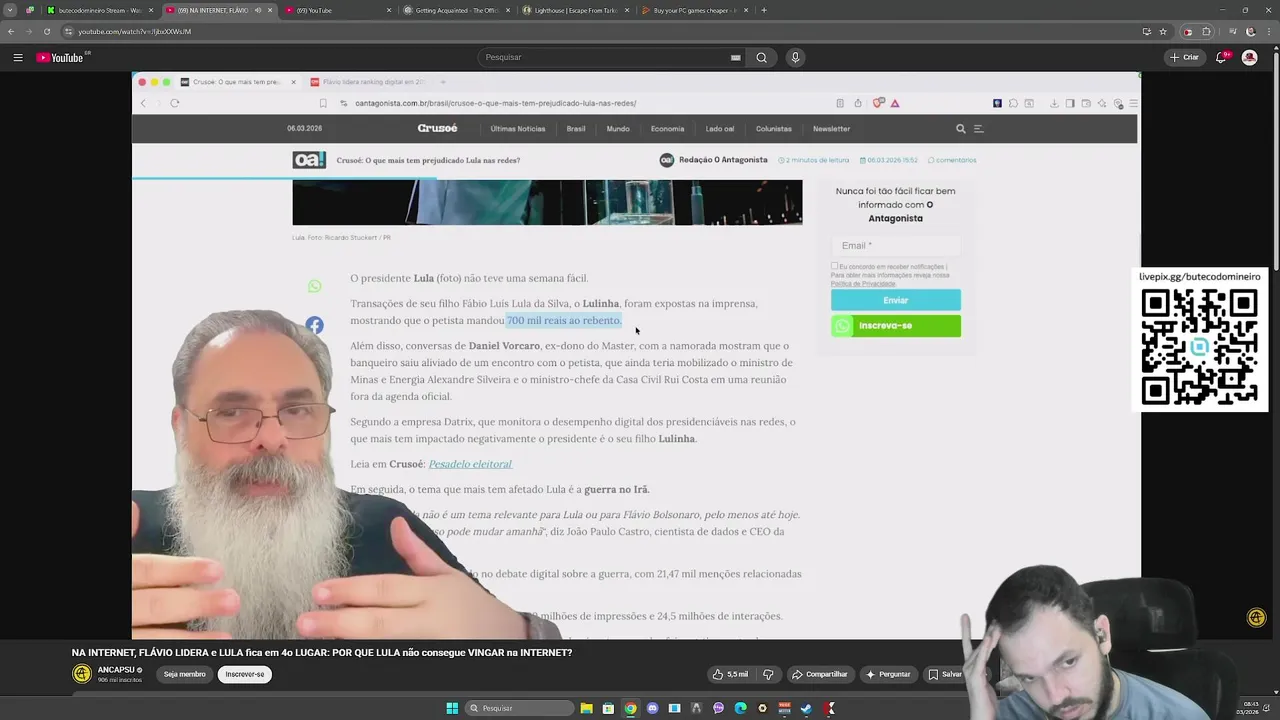The width and height of the screenshot is (1280, 720).
Task: Open Últimas Notícias in Crusoé menu
Action: pos(518,128)
